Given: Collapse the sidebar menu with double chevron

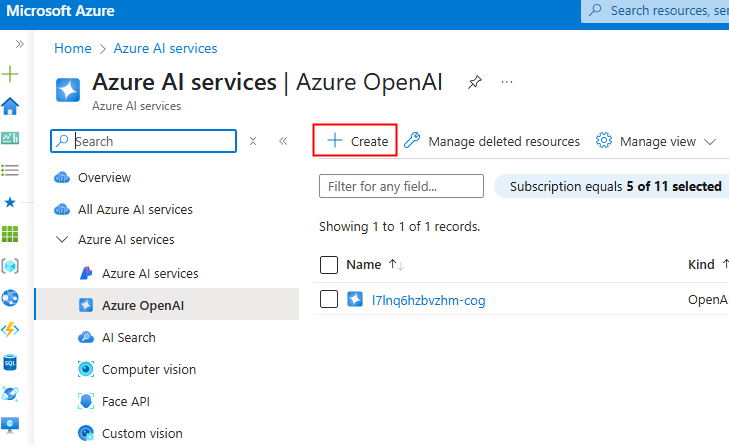Looking at the screenshot, I should click(283, 141).
